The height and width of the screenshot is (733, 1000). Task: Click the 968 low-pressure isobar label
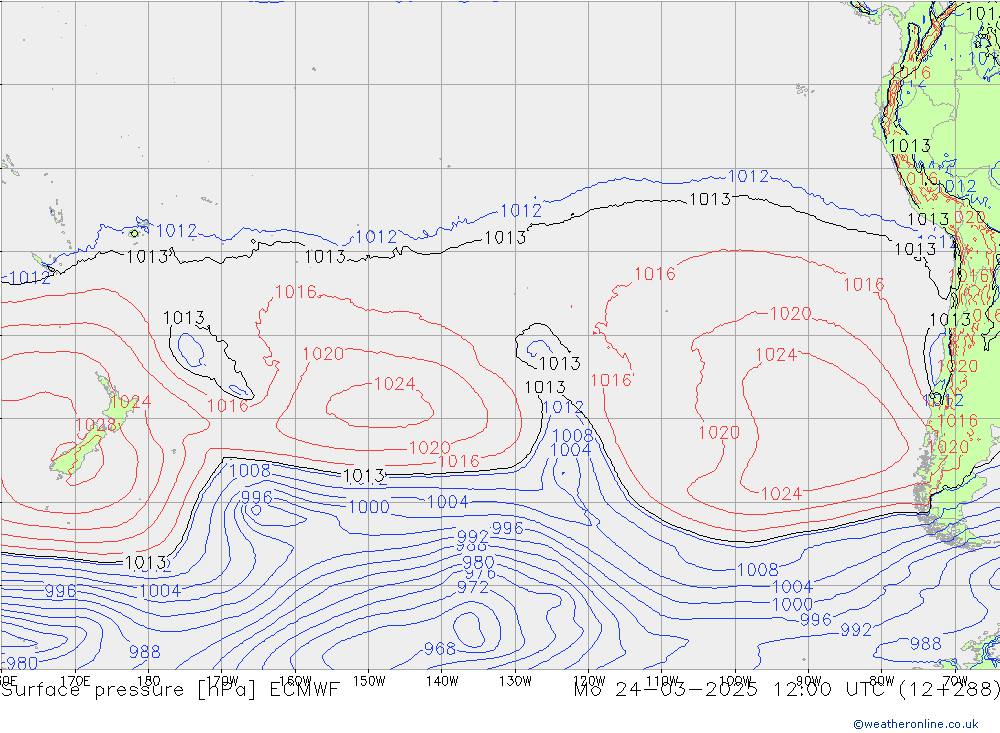click(x=440, y=649)
